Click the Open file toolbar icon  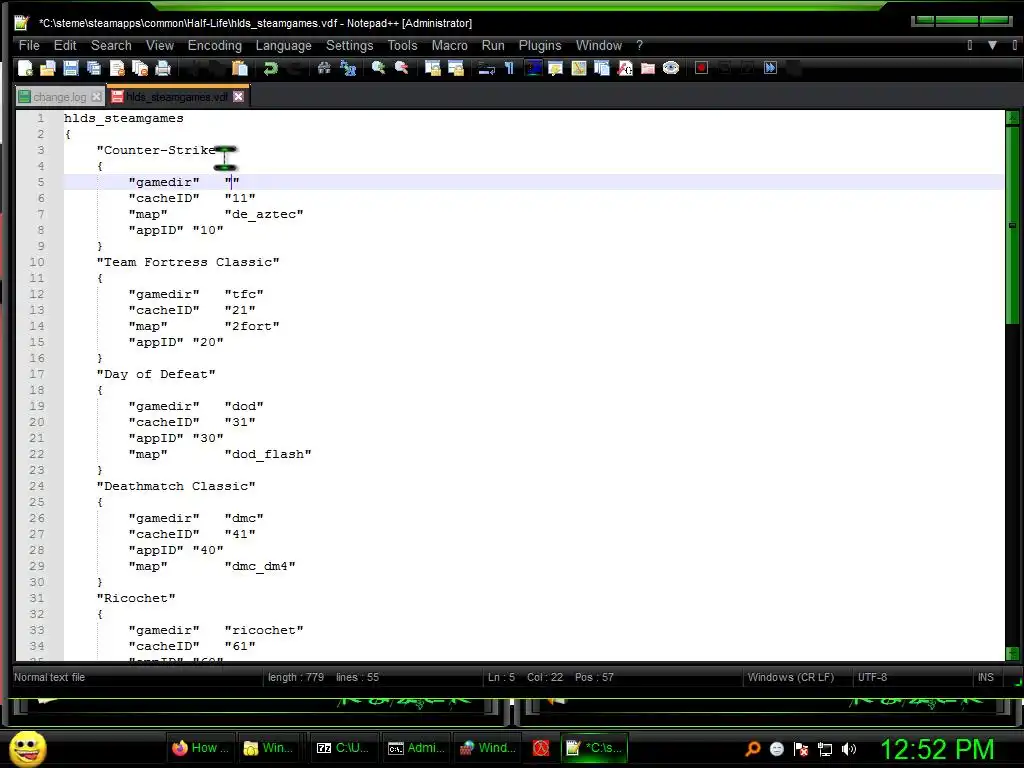click(48, 68)
